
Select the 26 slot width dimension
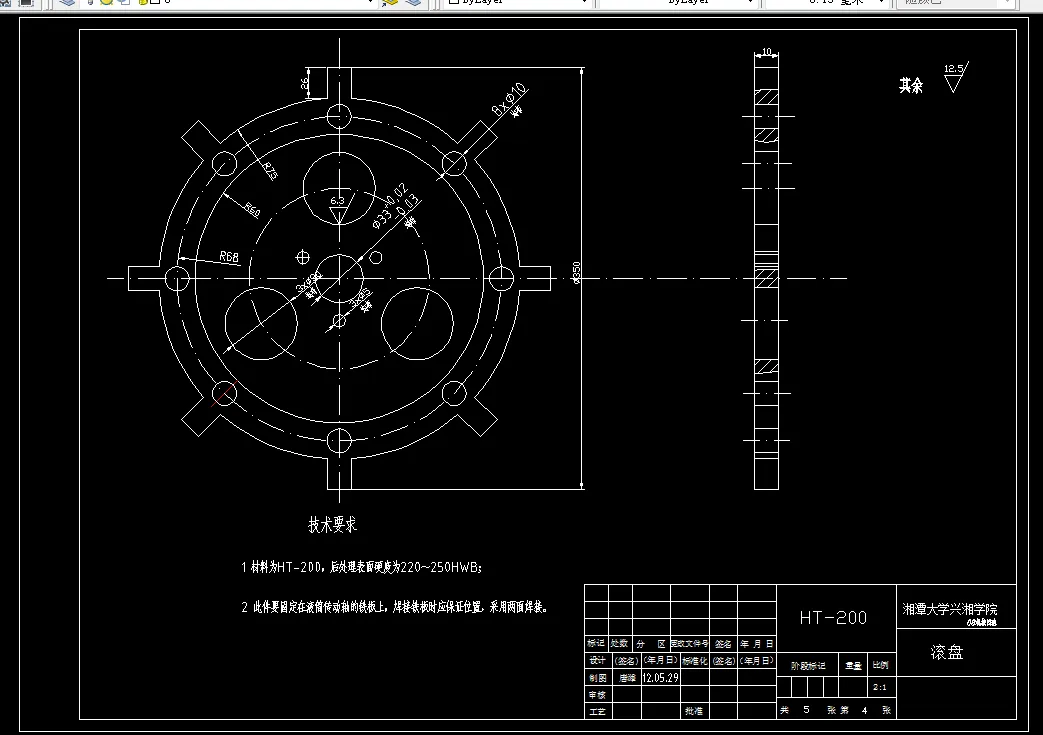point(305,83)
